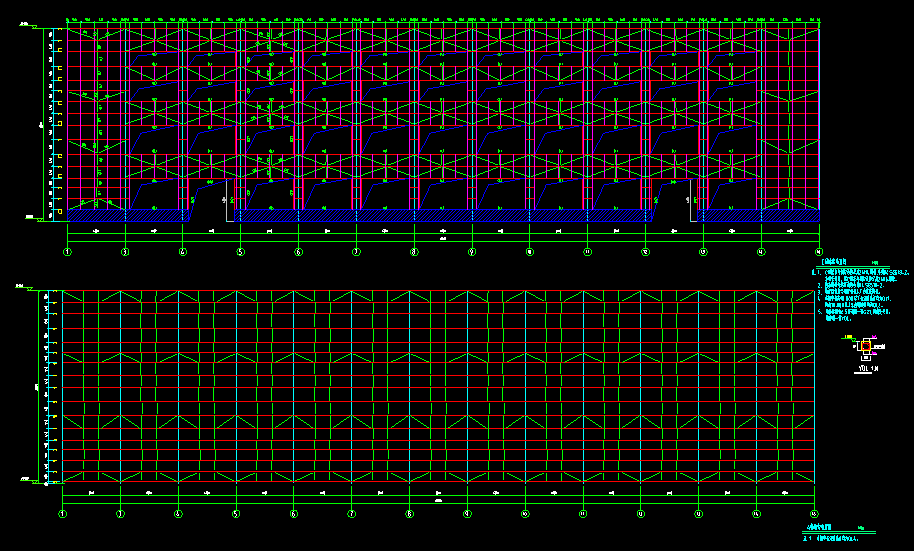Select axis bubble 1 under lower roof plan
Image resolution: width=914 pixels, height=551 pixels.
click(x=63, y=514)
